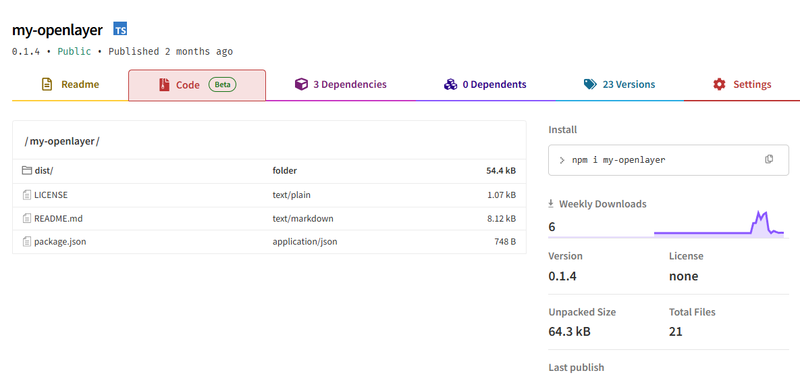800x377 pixels.
Task: Click the 54.4 kB dist size
Action: point(501,170)
